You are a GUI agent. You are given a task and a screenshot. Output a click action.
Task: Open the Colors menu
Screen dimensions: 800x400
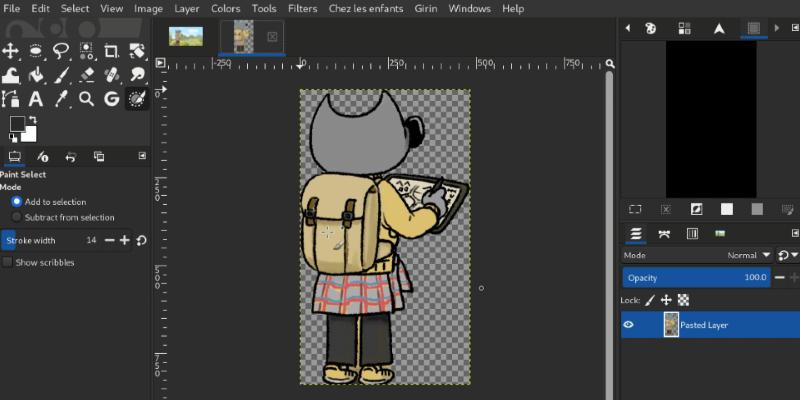pos(226,9)
